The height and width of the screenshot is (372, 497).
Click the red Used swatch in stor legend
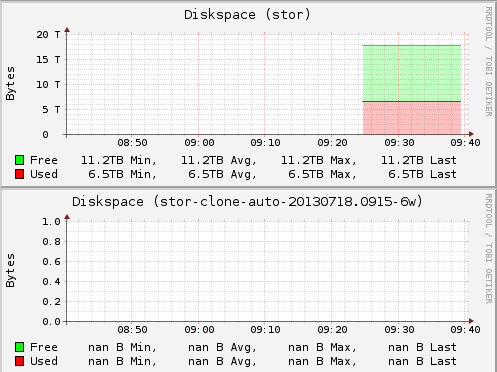point(19,174)
